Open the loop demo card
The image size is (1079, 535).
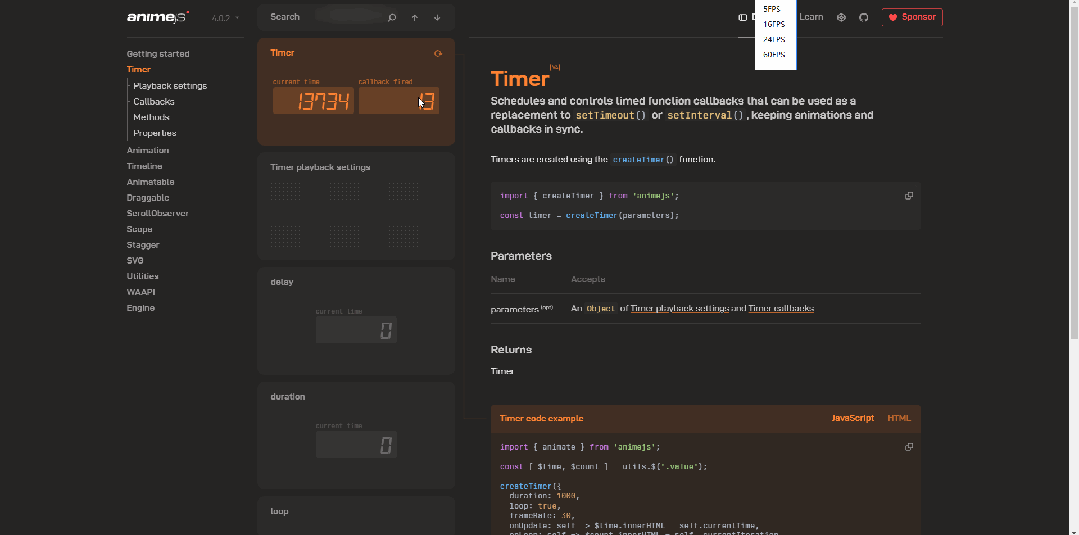pos(356,516)
